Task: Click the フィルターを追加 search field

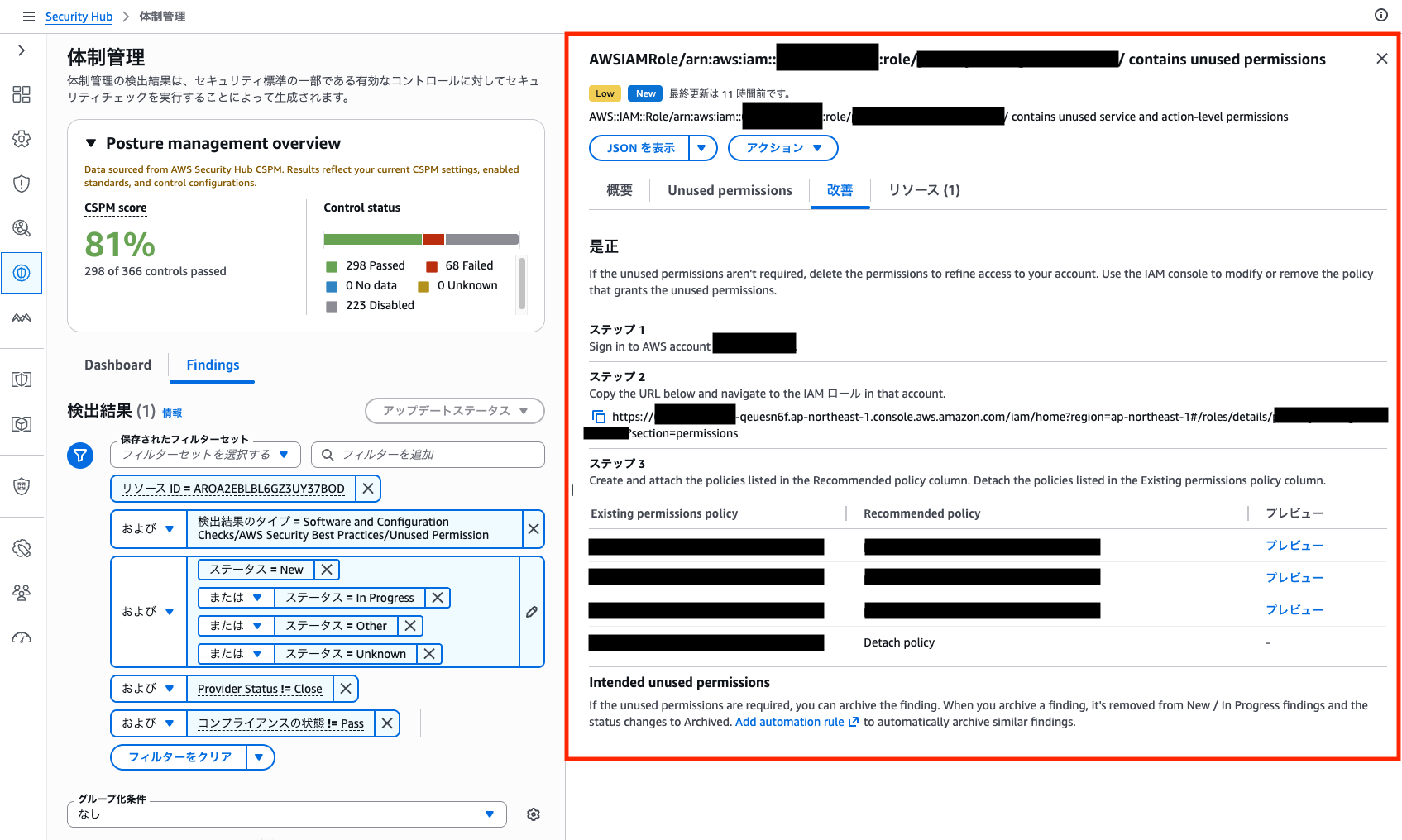Action: pyautogui.click(x=428, y=455)
